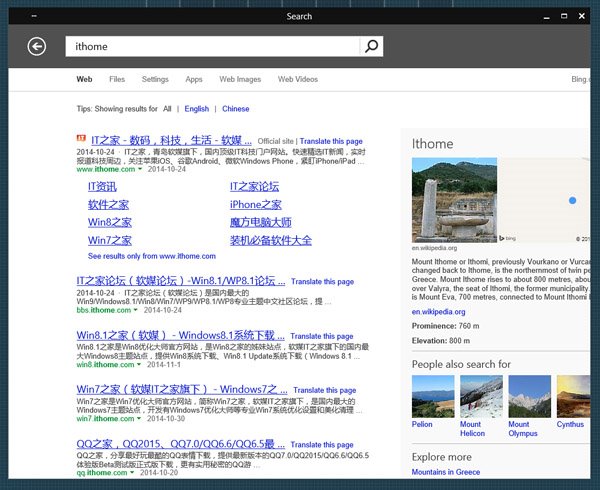Filter results to English
Image resolution: width=600 pixels, height=490 pixels.
click(x=197, y=109)
